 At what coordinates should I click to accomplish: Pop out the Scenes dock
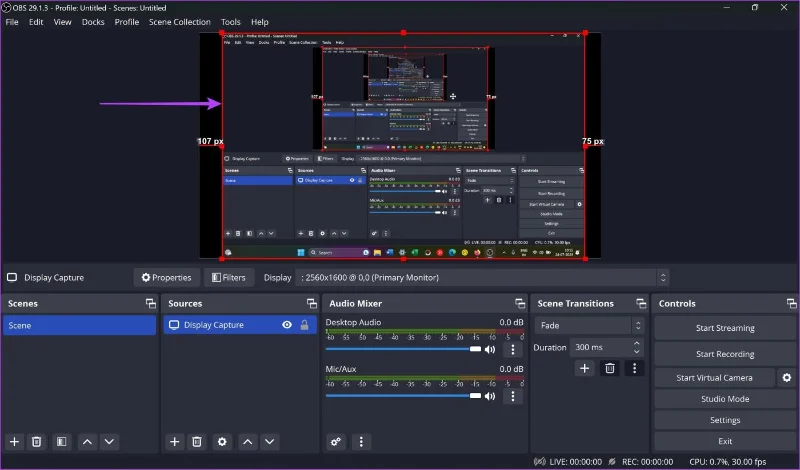click(x=151, y=304)
